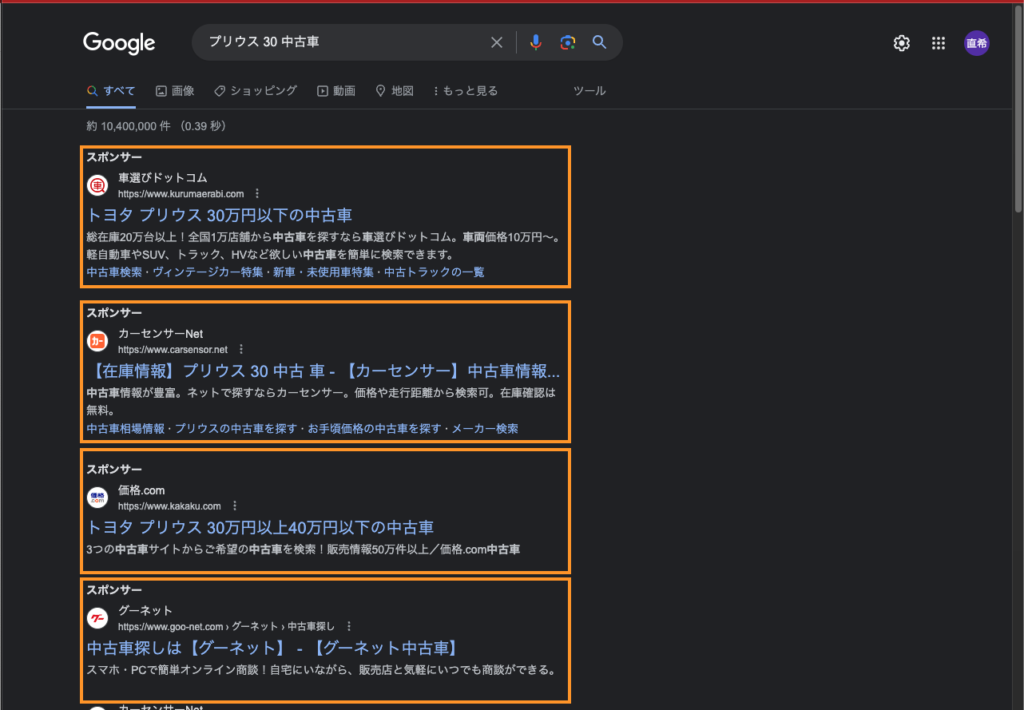
Task: Click the 中古車検索 sitelink
Action: coord(114,272)
